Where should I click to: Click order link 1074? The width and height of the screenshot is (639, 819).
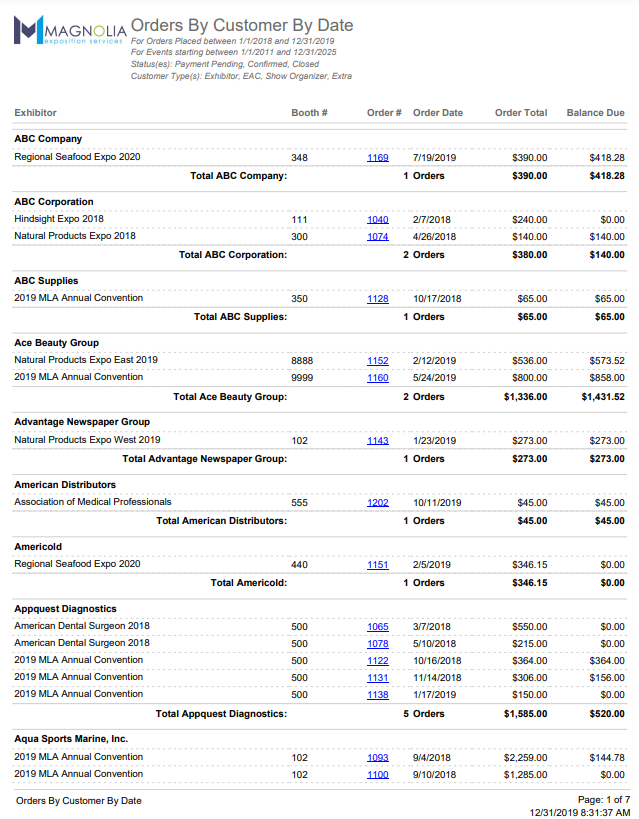[x=377, y=237]
